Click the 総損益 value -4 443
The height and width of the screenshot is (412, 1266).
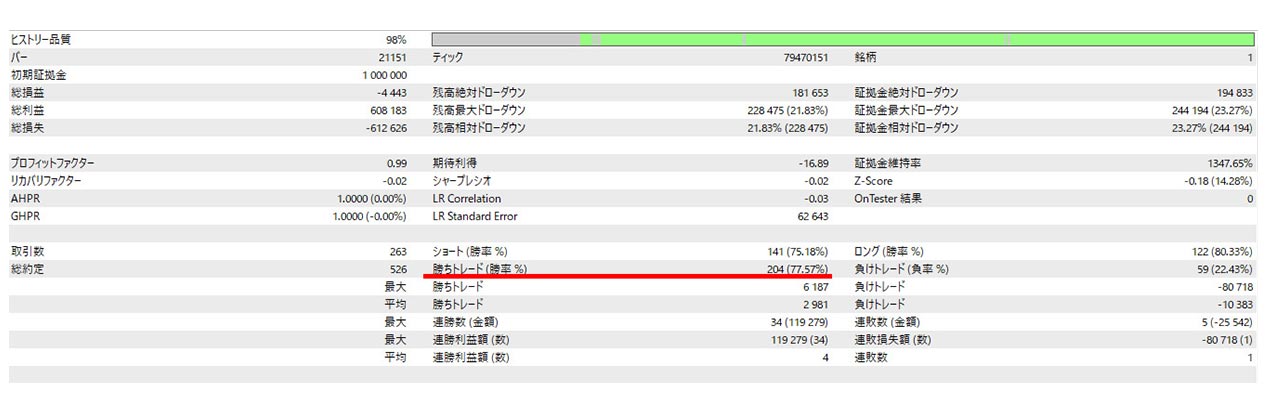tap(387, 93)
